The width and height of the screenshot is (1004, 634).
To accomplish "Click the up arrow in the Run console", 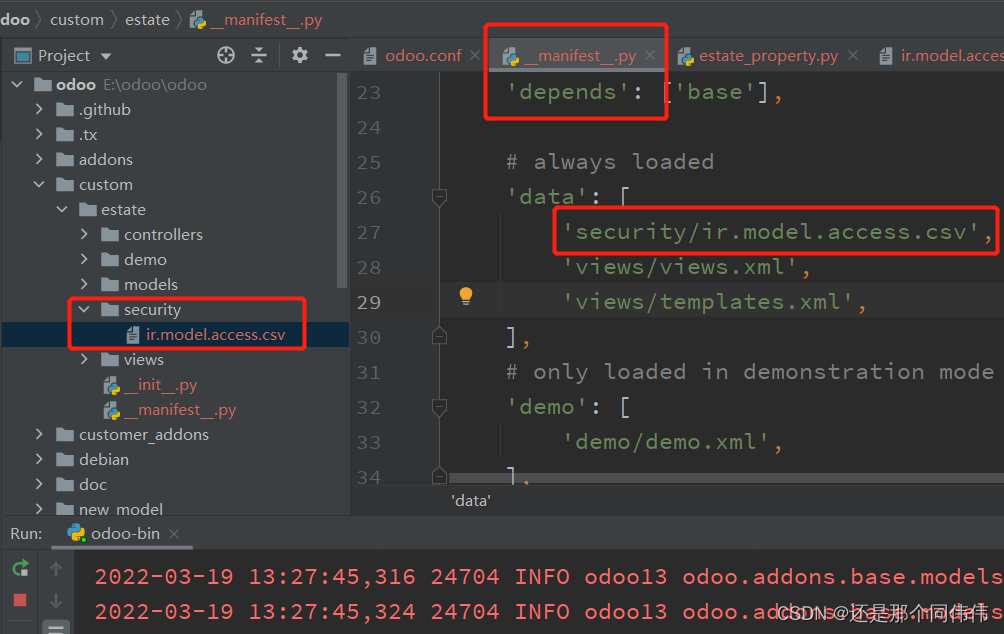I will click(56, 567).
